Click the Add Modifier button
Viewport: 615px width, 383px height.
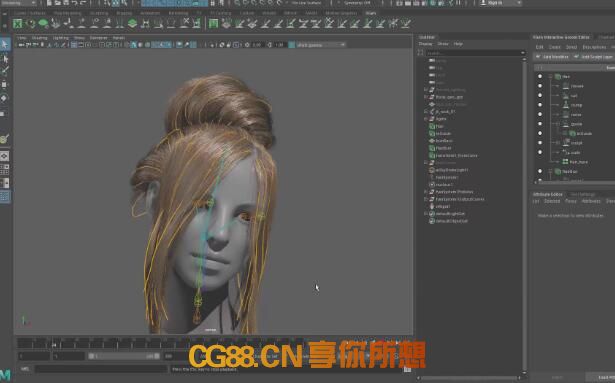pyautogui.click(x=552, y=57)
